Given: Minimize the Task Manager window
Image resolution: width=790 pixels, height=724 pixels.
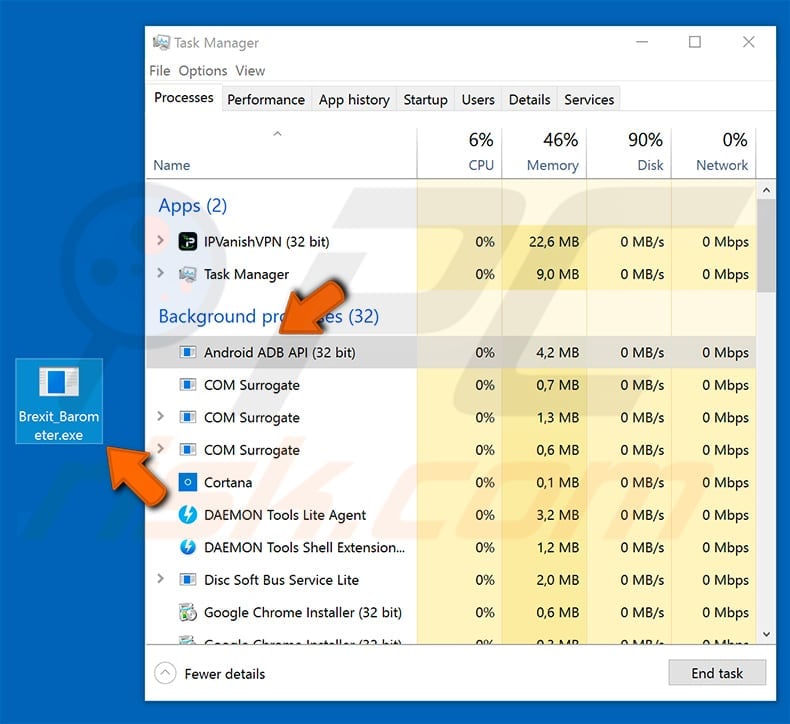Looking at the screenshot, I should pyautogui.click(x=642, y=42).
